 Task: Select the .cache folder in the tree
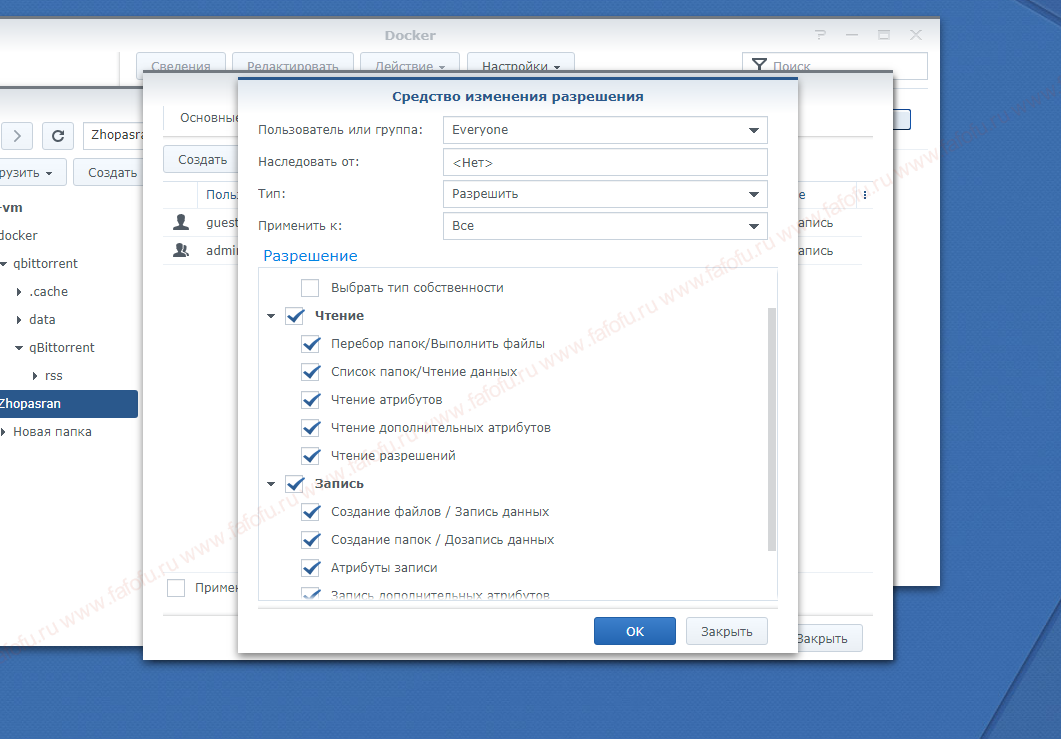click(48, 292)
